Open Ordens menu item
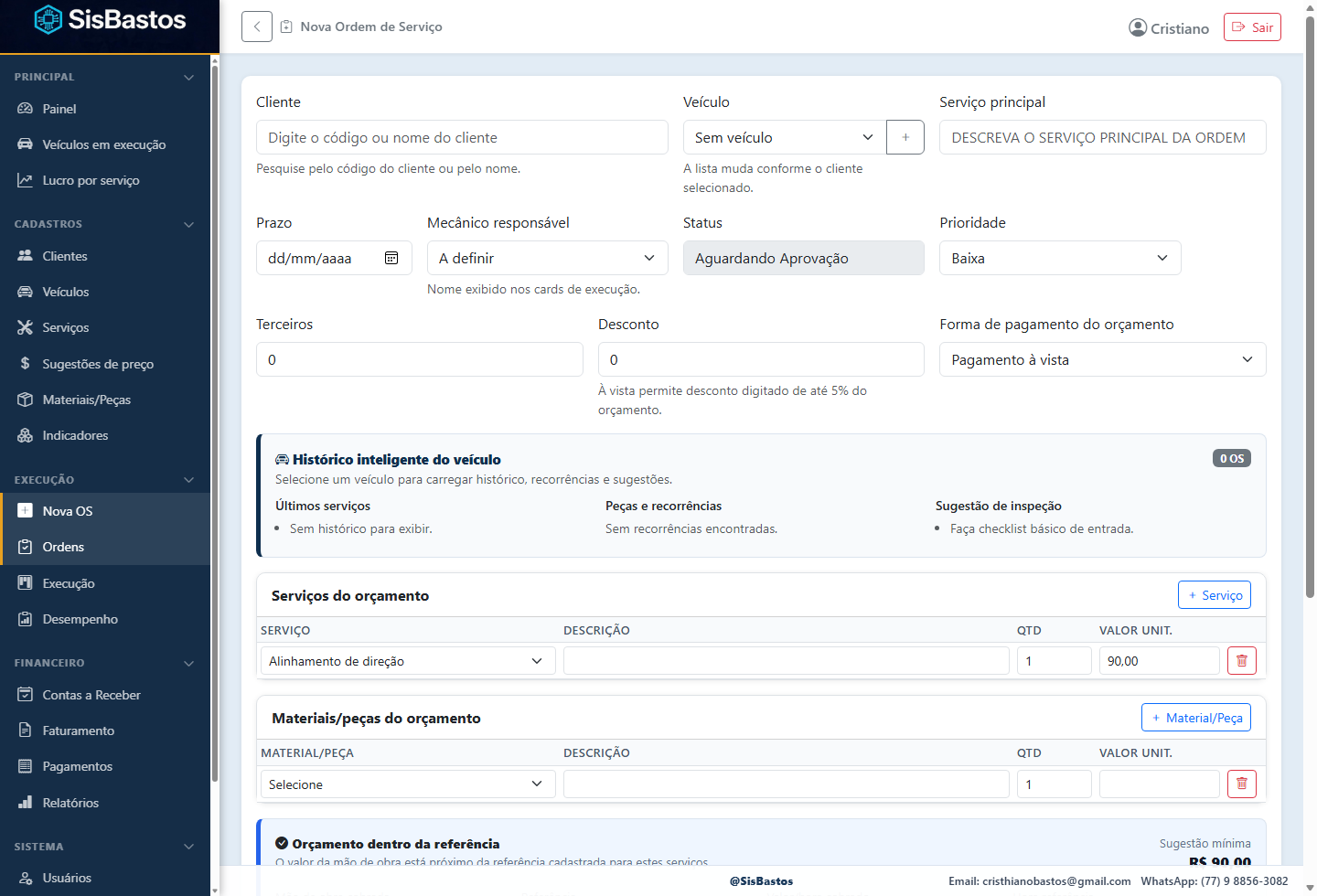 105,547
